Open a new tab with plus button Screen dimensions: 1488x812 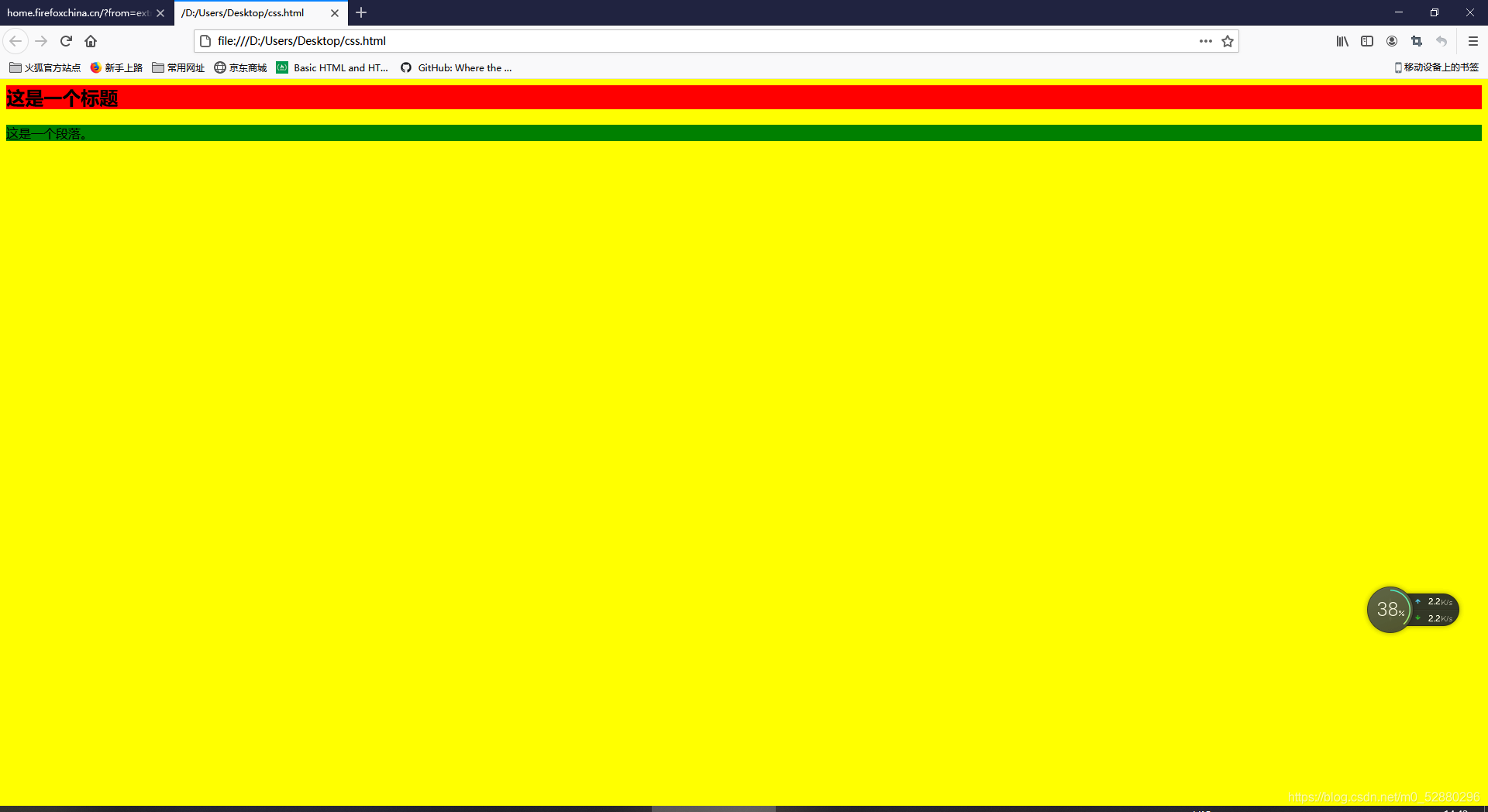click(x=361, y=12)
